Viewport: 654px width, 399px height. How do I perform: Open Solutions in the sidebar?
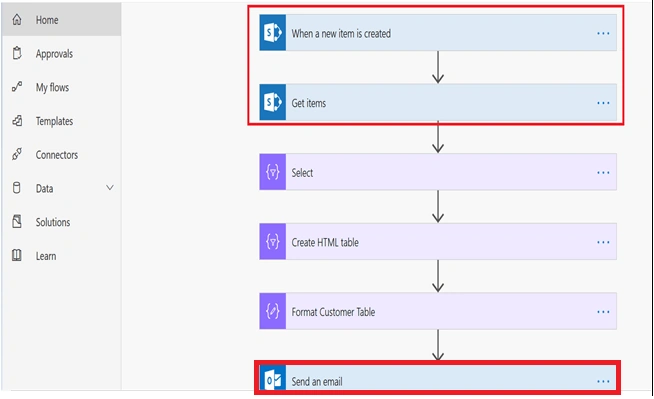point(62,222)
